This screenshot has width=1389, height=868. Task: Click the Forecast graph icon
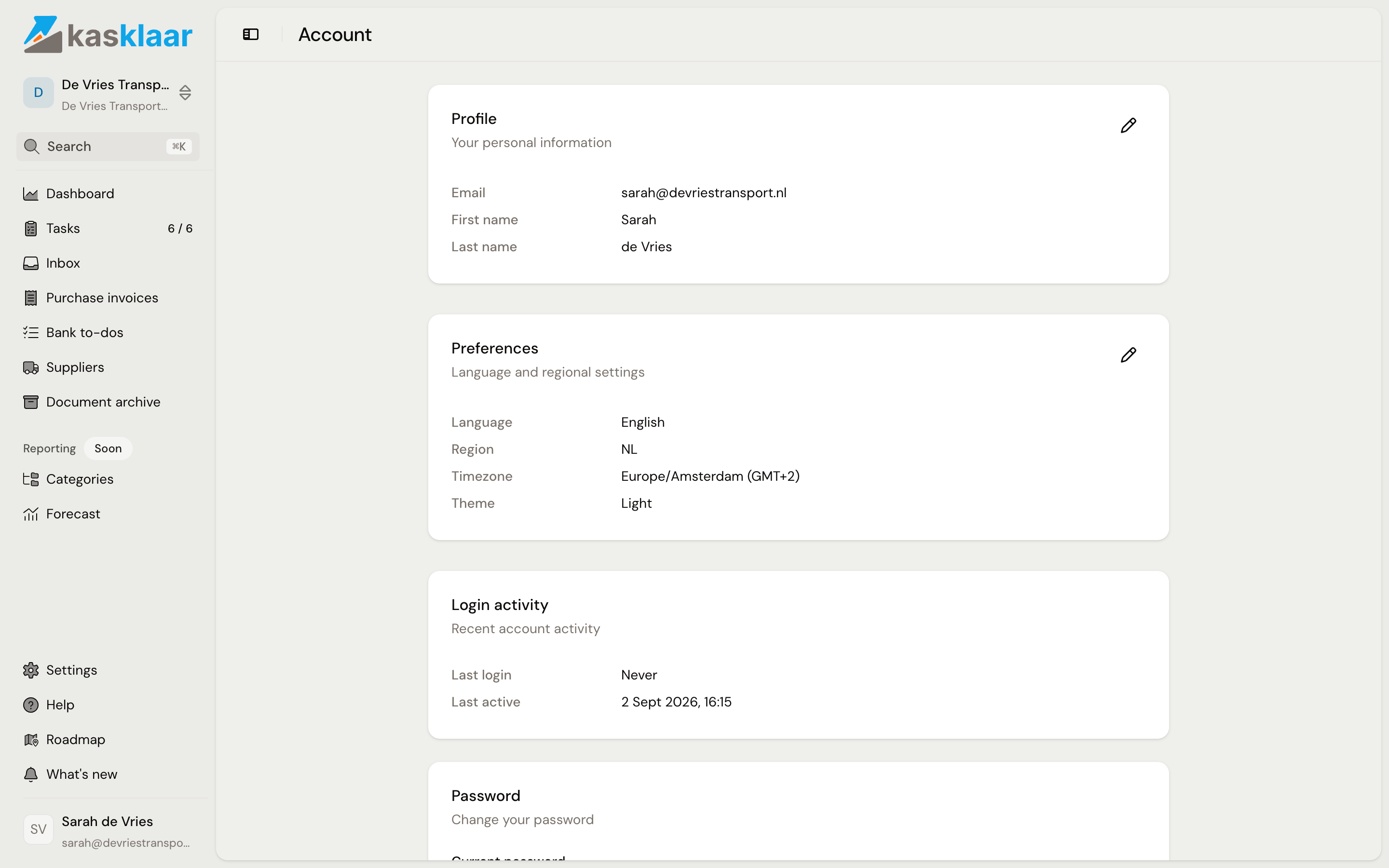(31, 514)
